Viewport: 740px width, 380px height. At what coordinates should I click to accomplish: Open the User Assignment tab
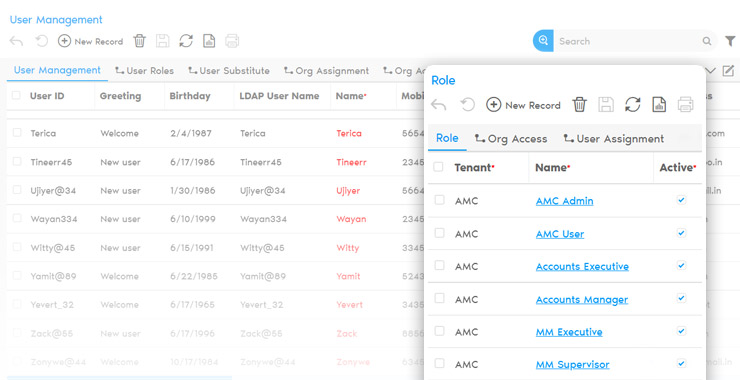pyautogui.click(x=614, y=139)
